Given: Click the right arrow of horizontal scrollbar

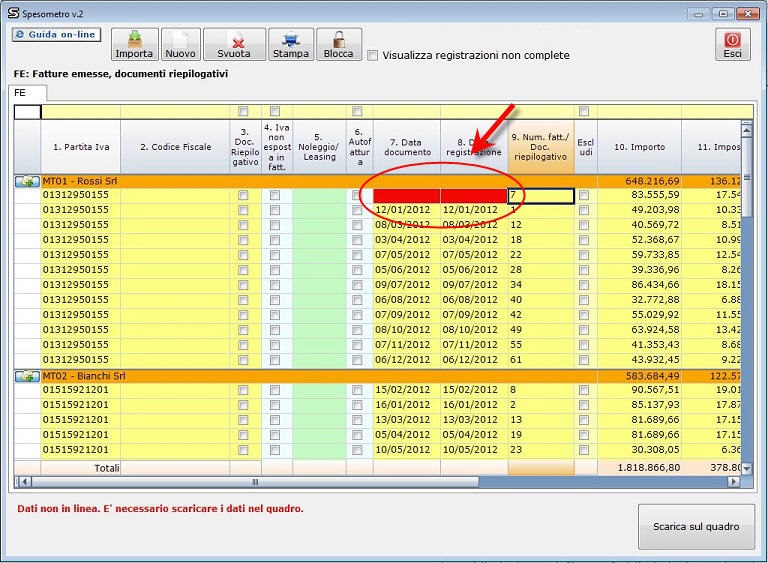Looking at the screenshot, I should (x=733, y=482).
